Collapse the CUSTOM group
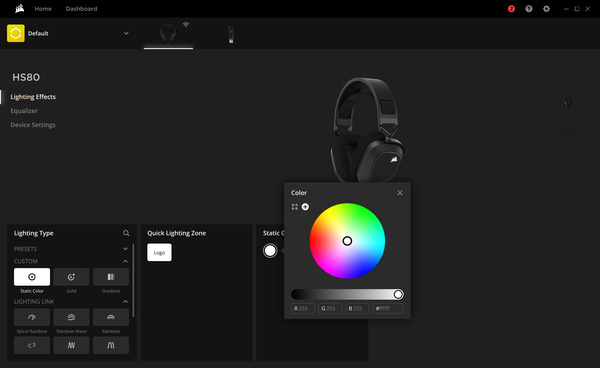 [125, 261]
